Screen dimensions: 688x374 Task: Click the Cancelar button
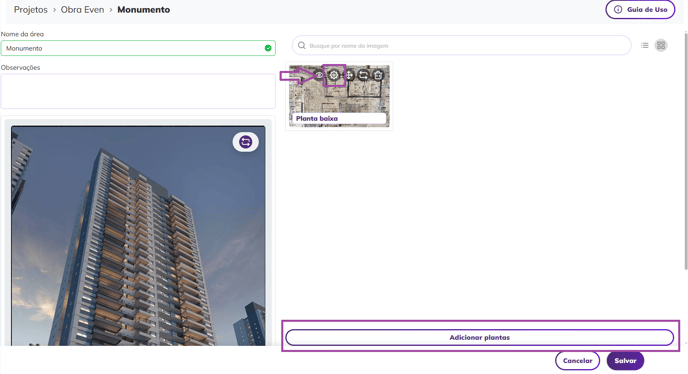click(x=577, y=360)
